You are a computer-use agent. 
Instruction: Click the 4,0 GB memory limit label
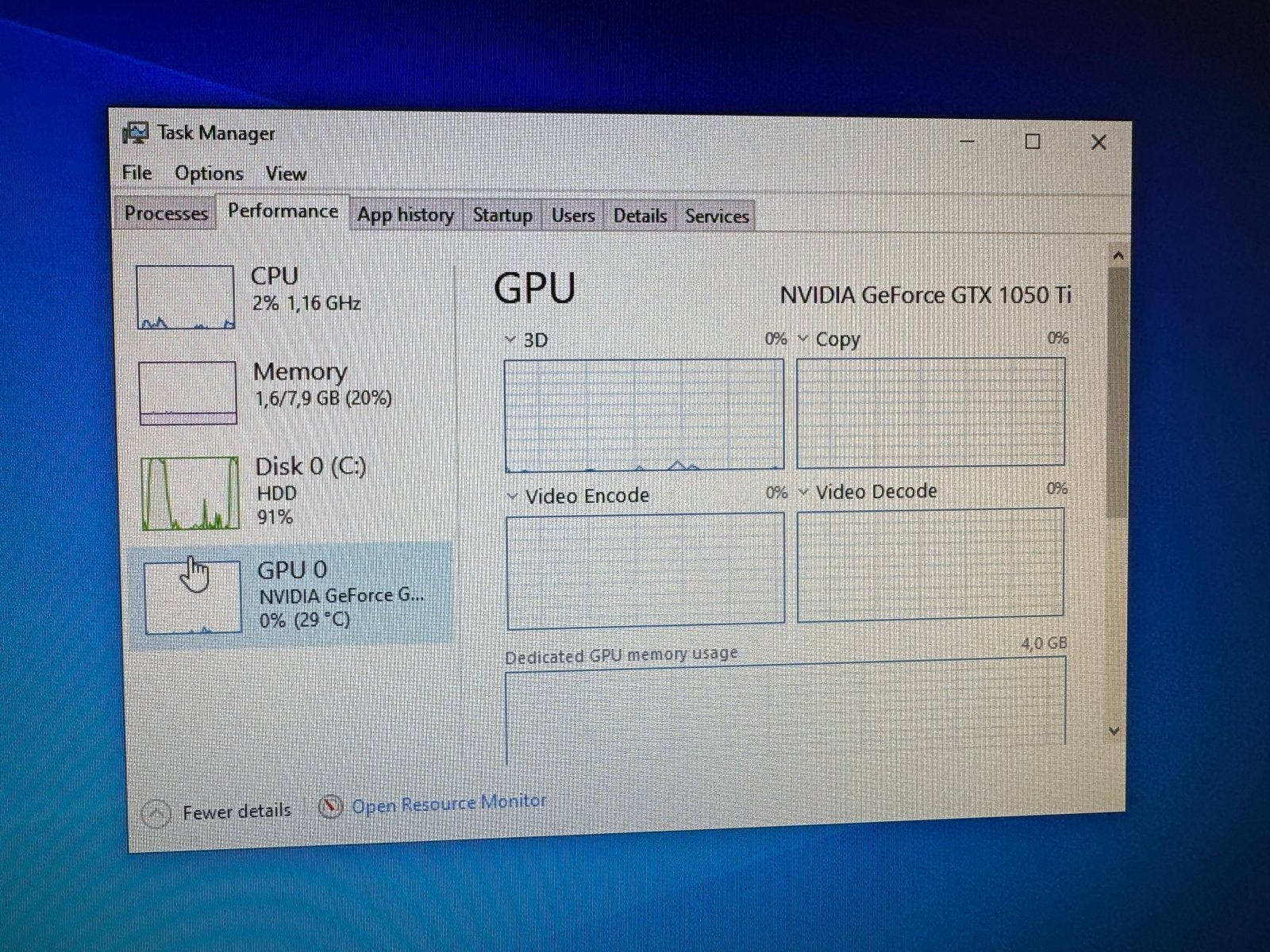(x=1044, y=643)
